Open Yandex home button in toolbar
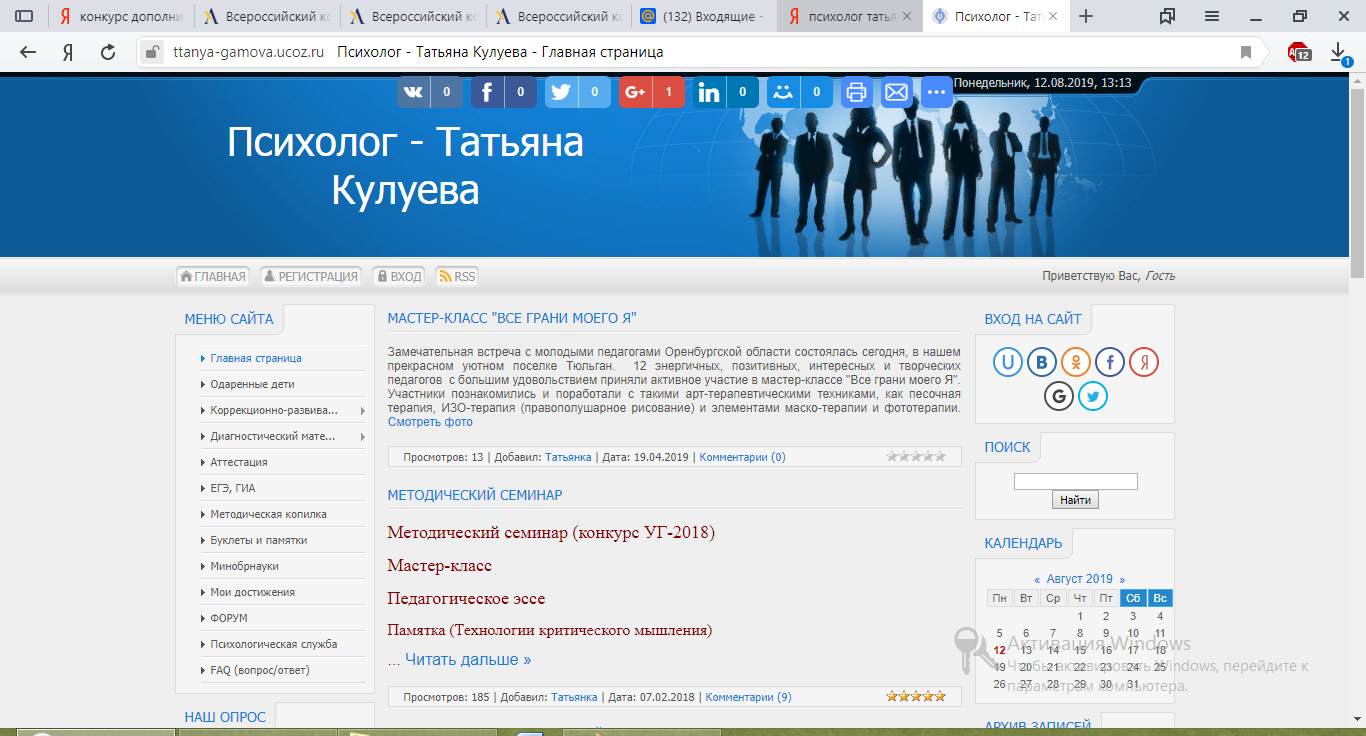1366x736 pixels. pyautogui.click(x=68, y=53)
